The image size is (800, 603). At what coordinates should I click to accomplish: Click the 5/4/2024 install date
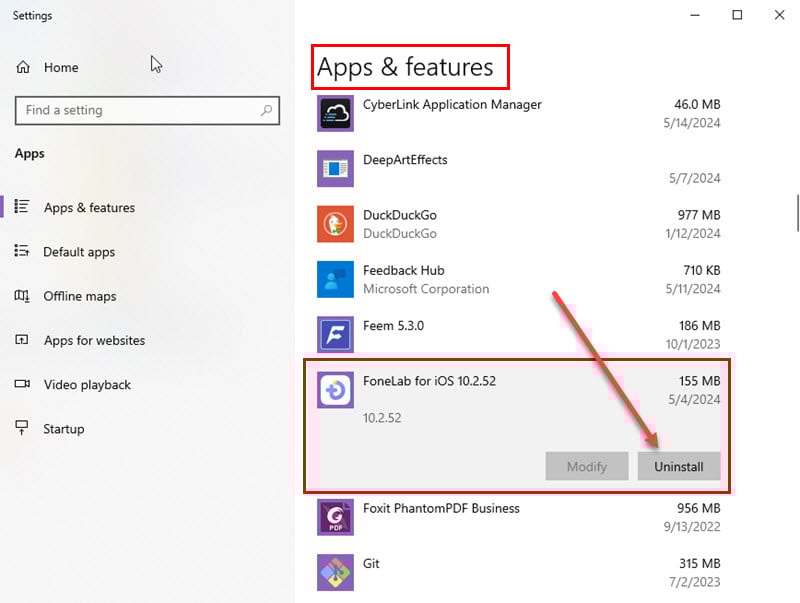click(x=694, y=399)
